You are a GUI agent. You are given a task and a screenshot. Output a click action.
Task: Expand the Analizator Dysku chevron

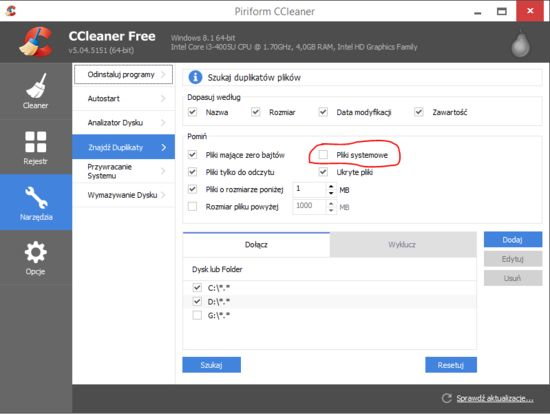163,122
